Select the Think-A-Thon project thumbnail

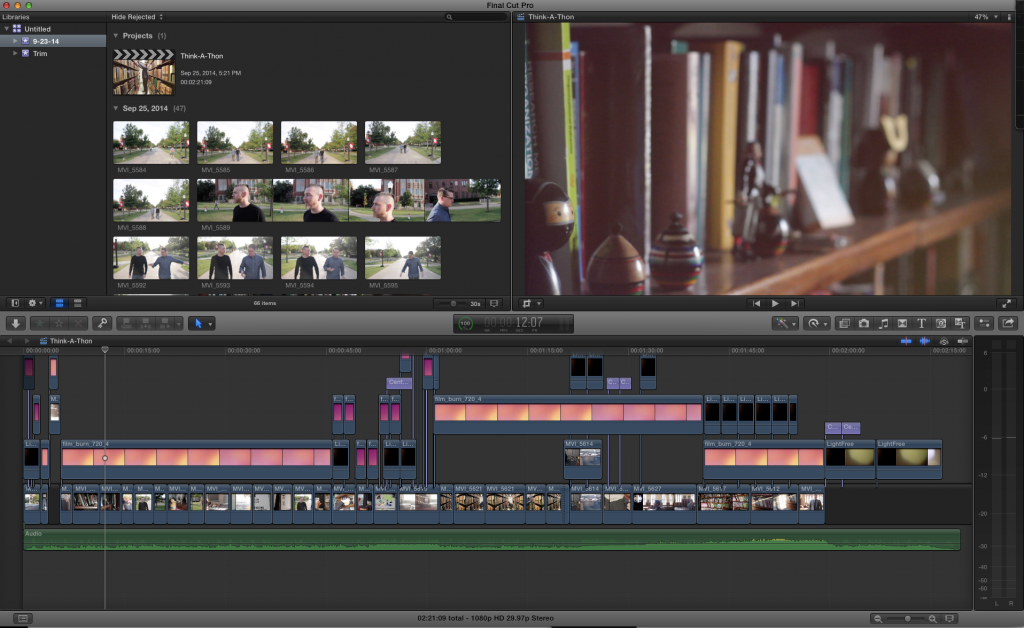pyautogui.click(x=144, y=72)
